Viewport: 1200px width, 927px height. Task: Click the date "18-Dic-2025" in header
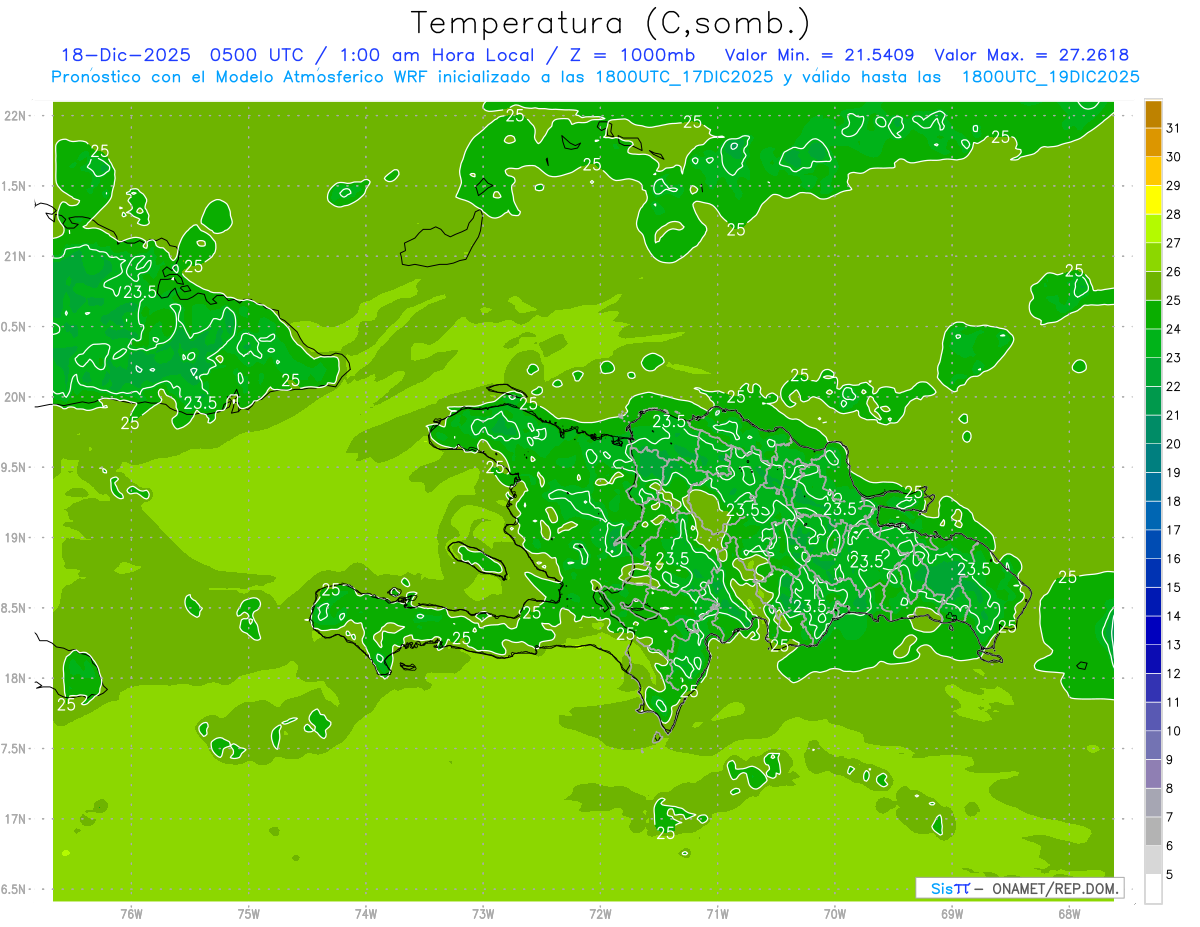(126, 56)
